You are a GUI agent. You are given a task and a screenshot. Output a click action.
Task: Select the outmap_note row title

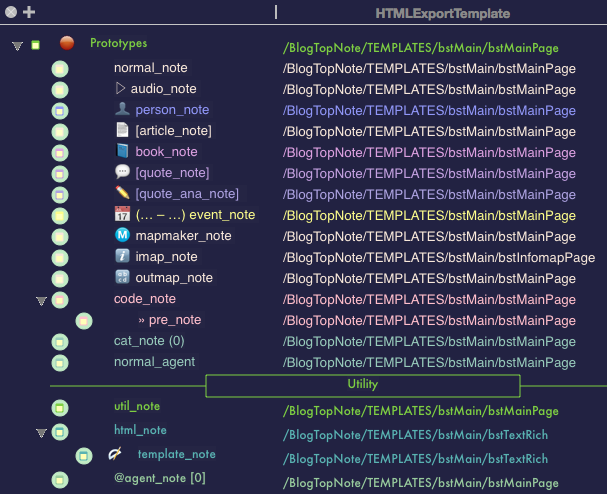click(174, 277)
